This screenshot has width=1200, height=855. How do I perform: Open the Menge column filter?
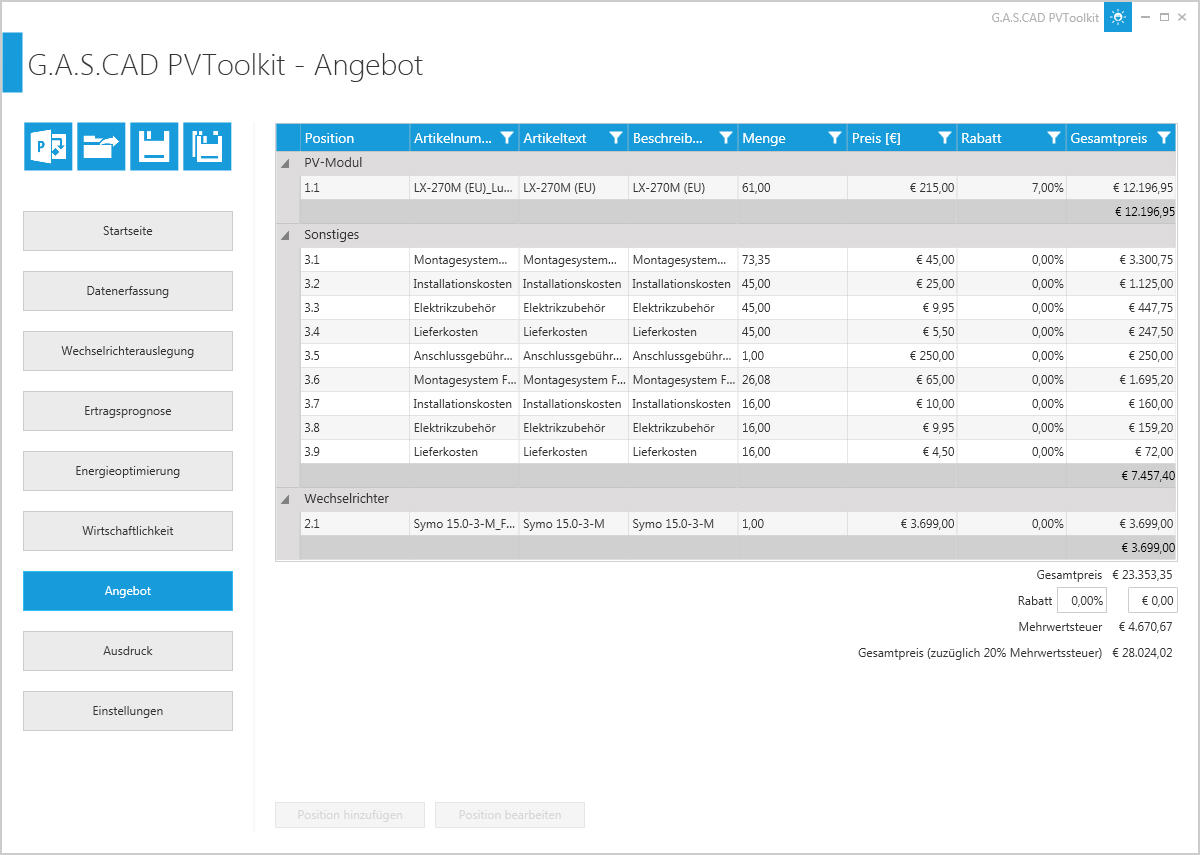click(835, 138)
